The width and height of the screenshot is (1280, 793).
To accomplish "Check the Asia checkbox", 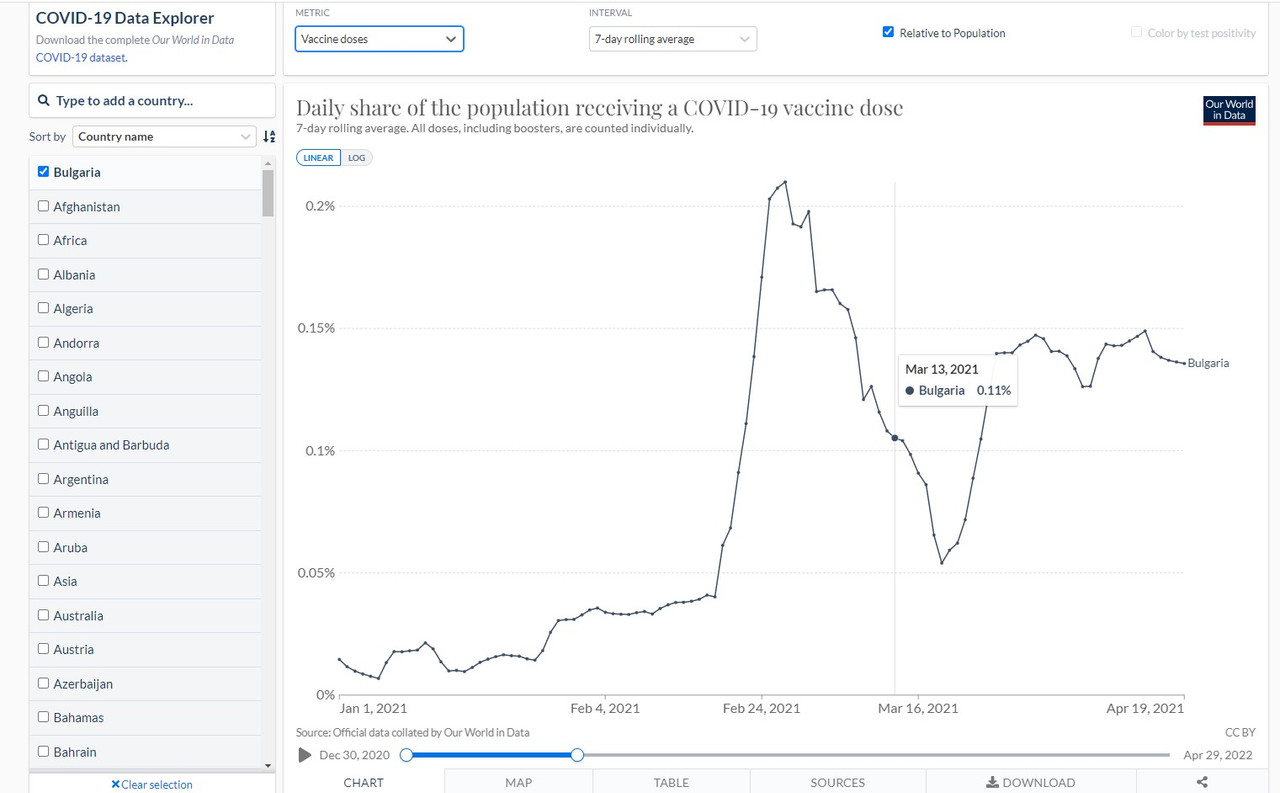I will pos(43,580).
